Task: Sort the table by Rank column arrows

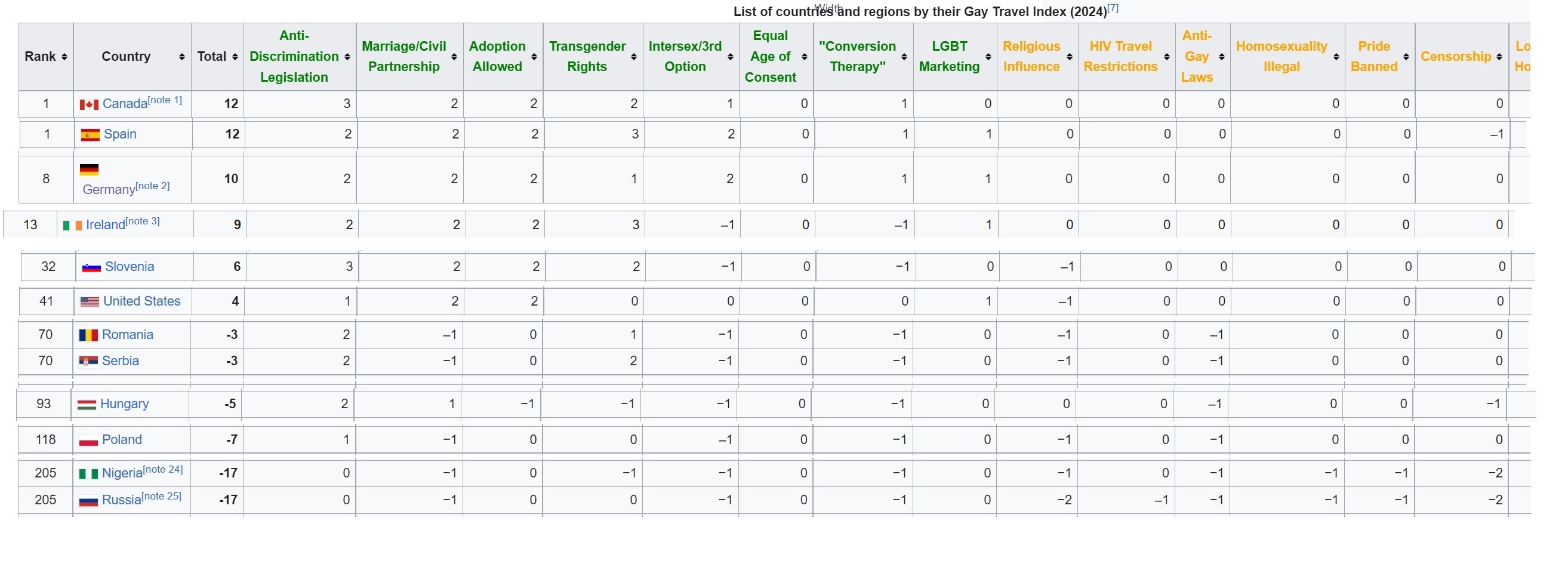Action: [x=64, y=57]
